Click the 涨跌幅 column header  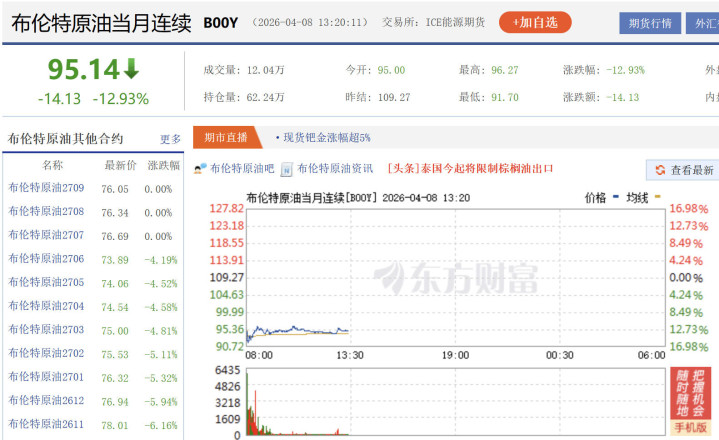tap(164, 165)
